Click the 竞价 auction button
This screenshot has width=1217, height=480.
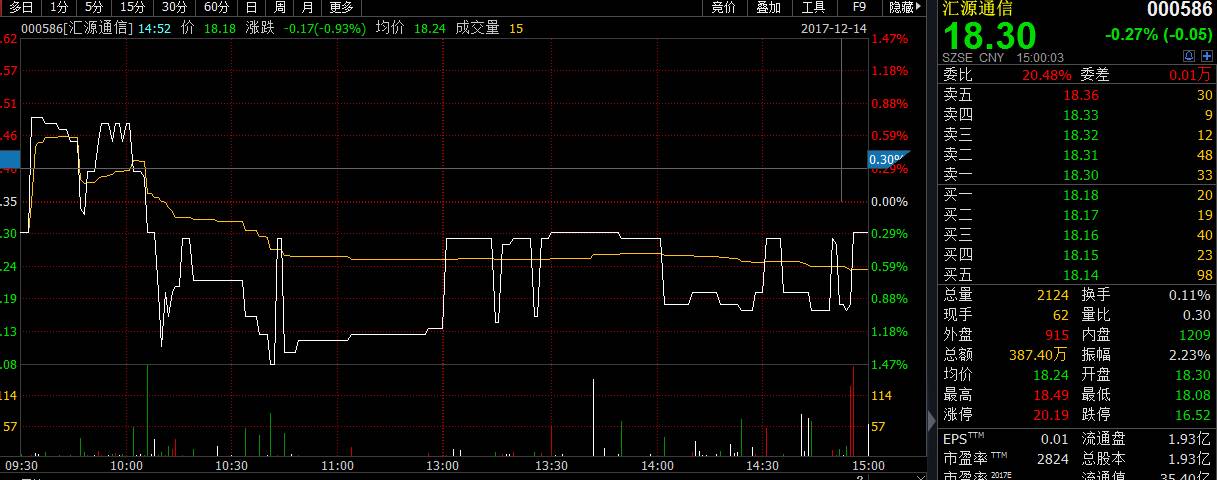click(x=723, y=7)
